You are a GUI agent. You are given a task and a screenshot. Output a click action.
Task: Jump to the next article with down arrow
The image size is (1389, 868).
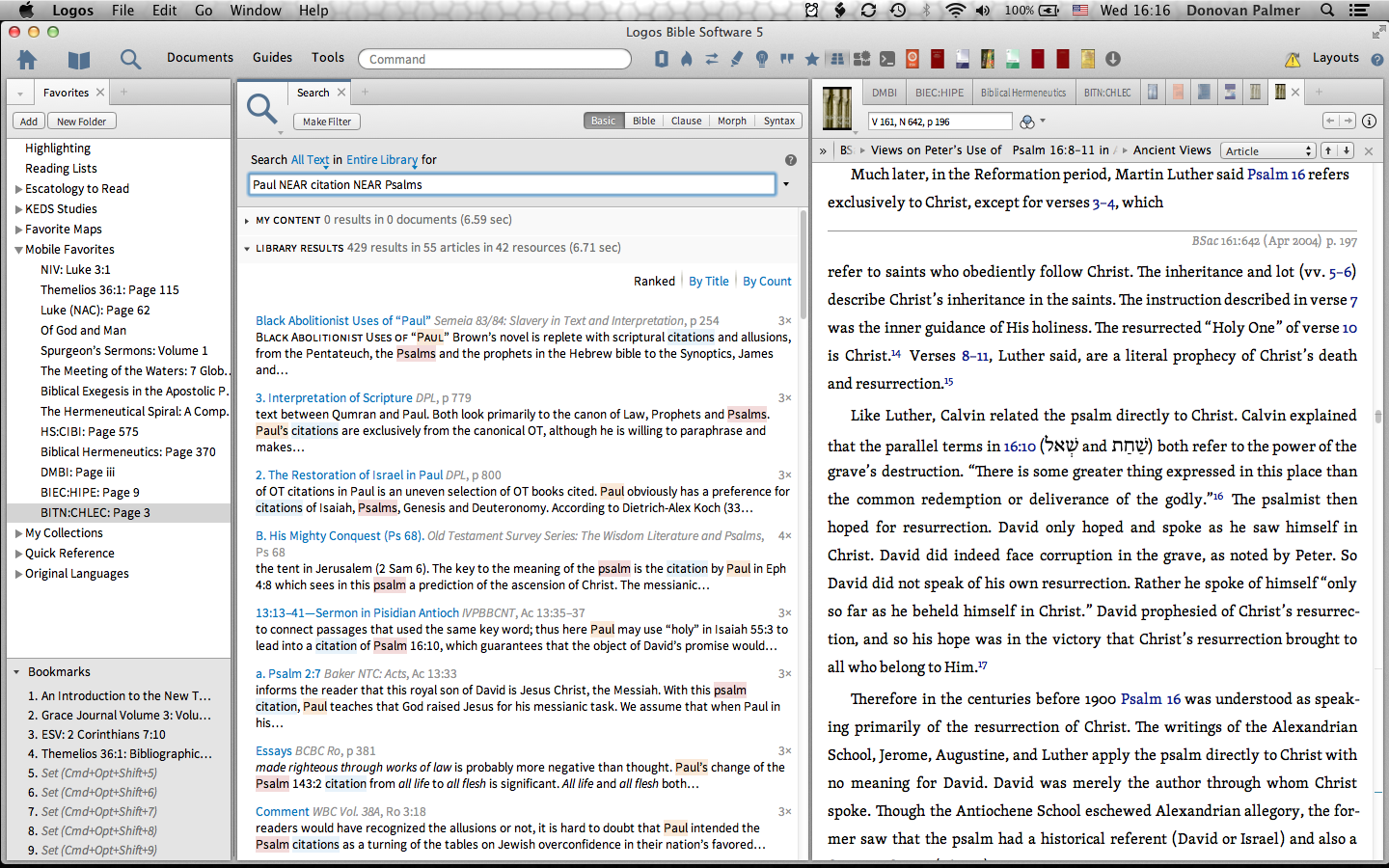tap(1347, 150)
